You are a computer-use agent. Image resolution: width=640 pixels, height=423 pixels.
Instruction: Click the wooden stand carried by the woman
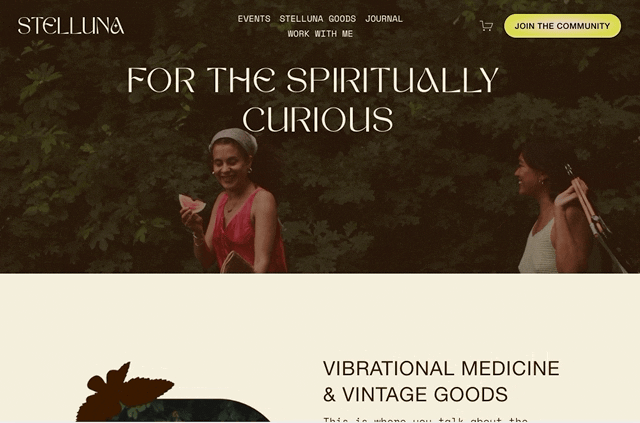[594, 216]
